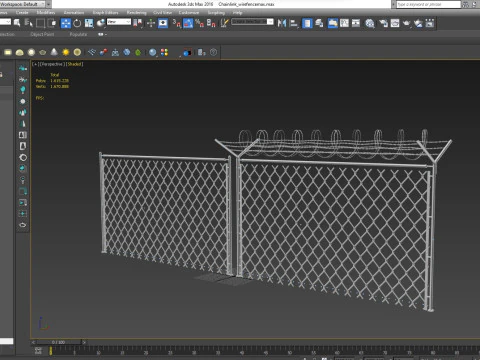Open the Workspace: Default dropdown
The width and height of the screenshot is (480, 360).
tap(22, 4)
